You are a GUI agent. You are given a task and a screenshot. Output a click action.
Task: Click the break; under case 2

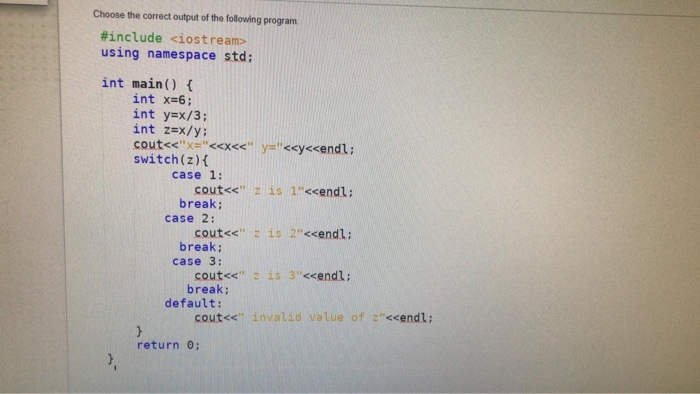pos(201,247)
